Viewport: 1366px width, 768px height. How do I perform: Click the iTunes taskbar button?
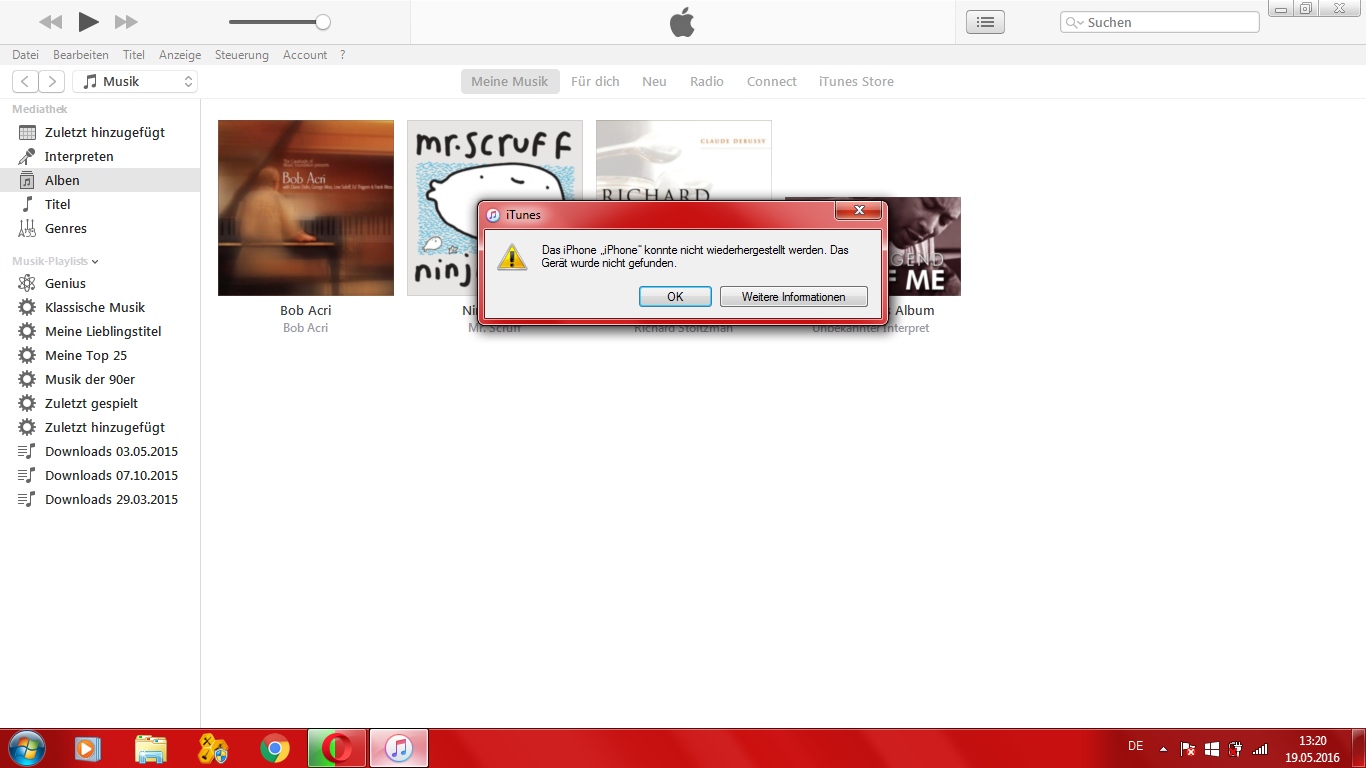pyautogui.click(x=399, y=748)
